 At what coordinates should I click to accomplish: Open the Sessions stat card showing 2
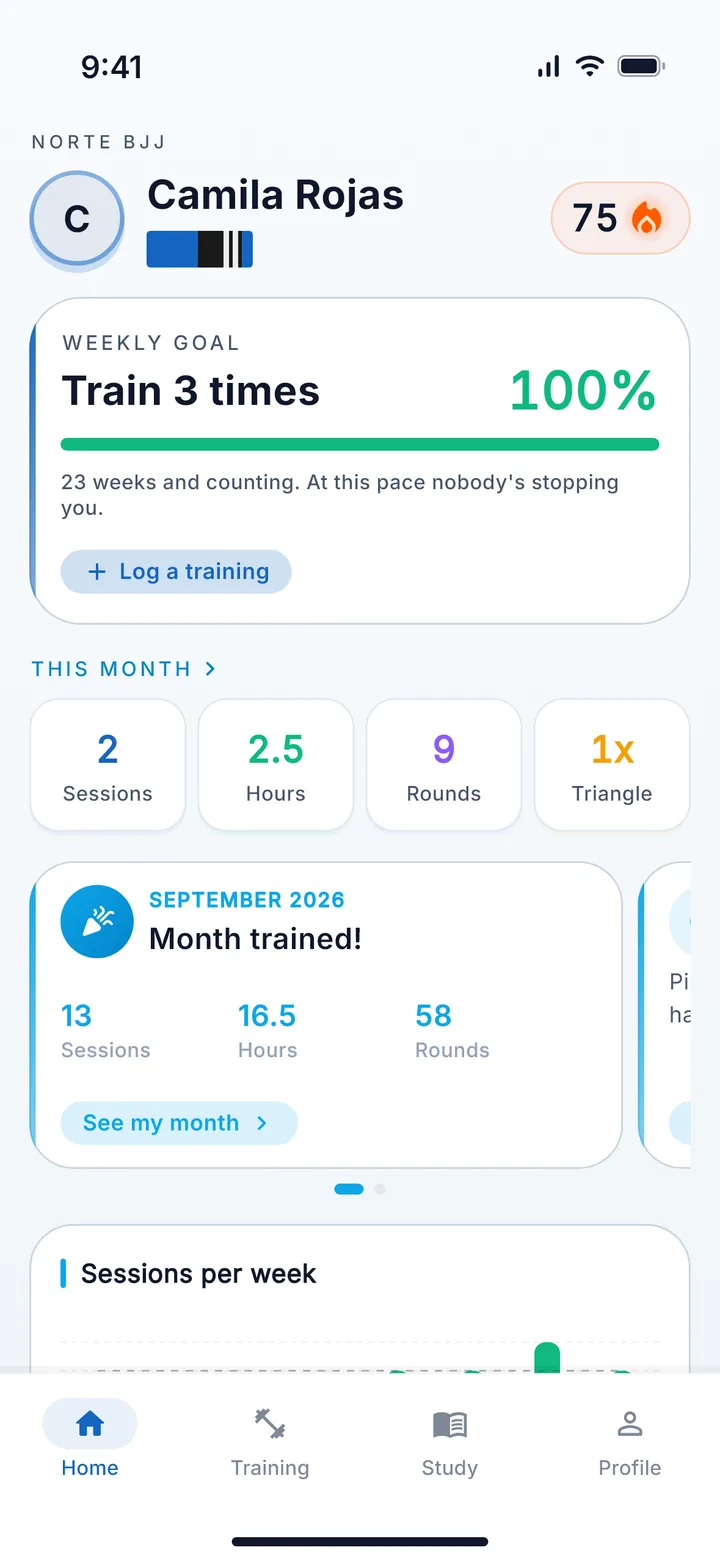pos(108,765)
